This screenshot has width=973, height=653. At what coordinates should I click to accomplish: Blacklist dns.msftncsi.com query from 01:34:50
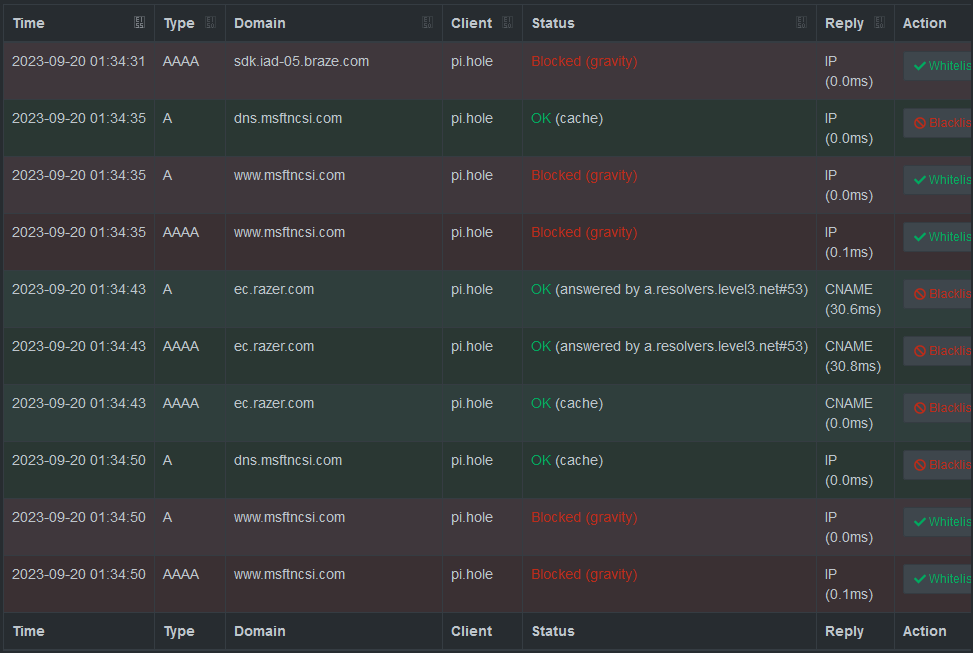point(938,465)
